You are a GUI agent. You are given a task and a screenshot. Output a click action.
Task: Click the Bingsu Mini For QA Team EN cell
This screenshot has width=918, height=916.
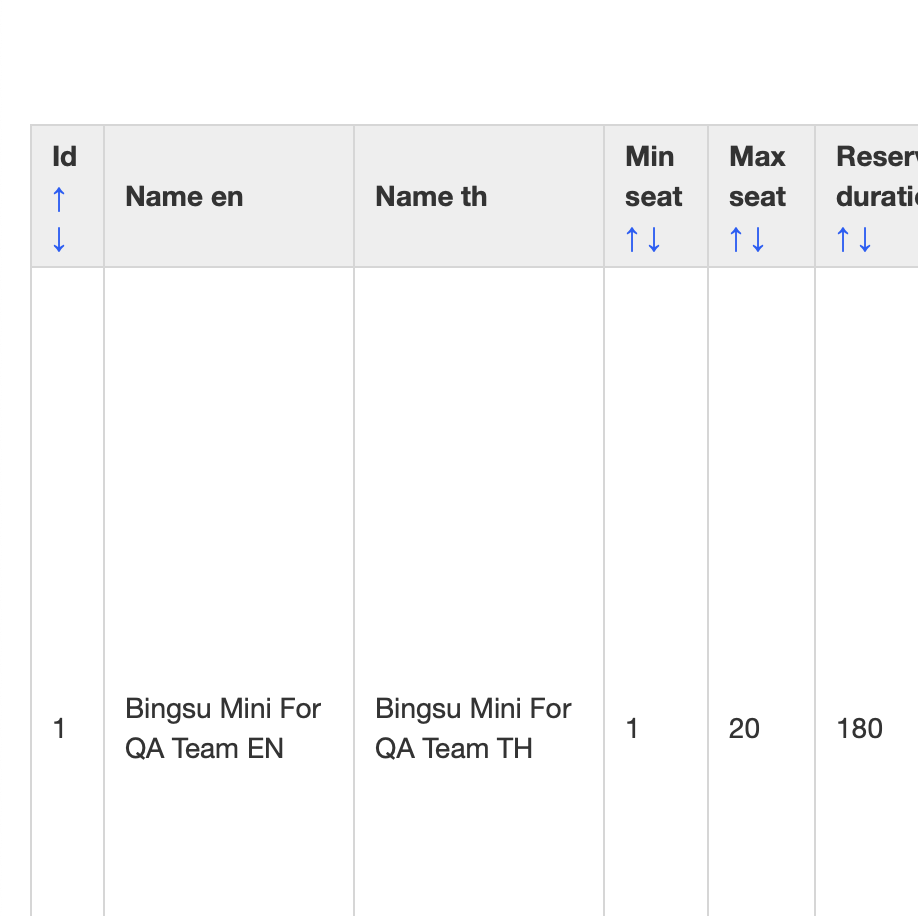coord(223,729)
